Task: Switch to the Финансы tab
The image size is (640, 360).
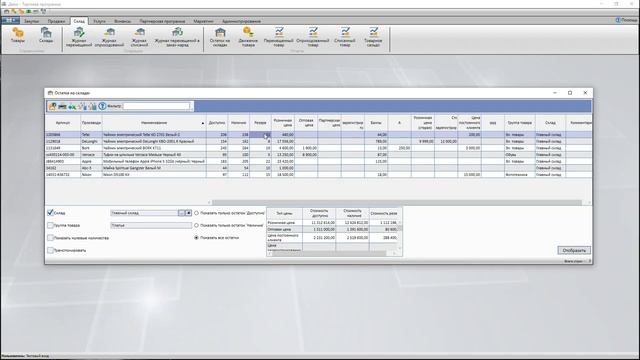Action: coord(122,21)
